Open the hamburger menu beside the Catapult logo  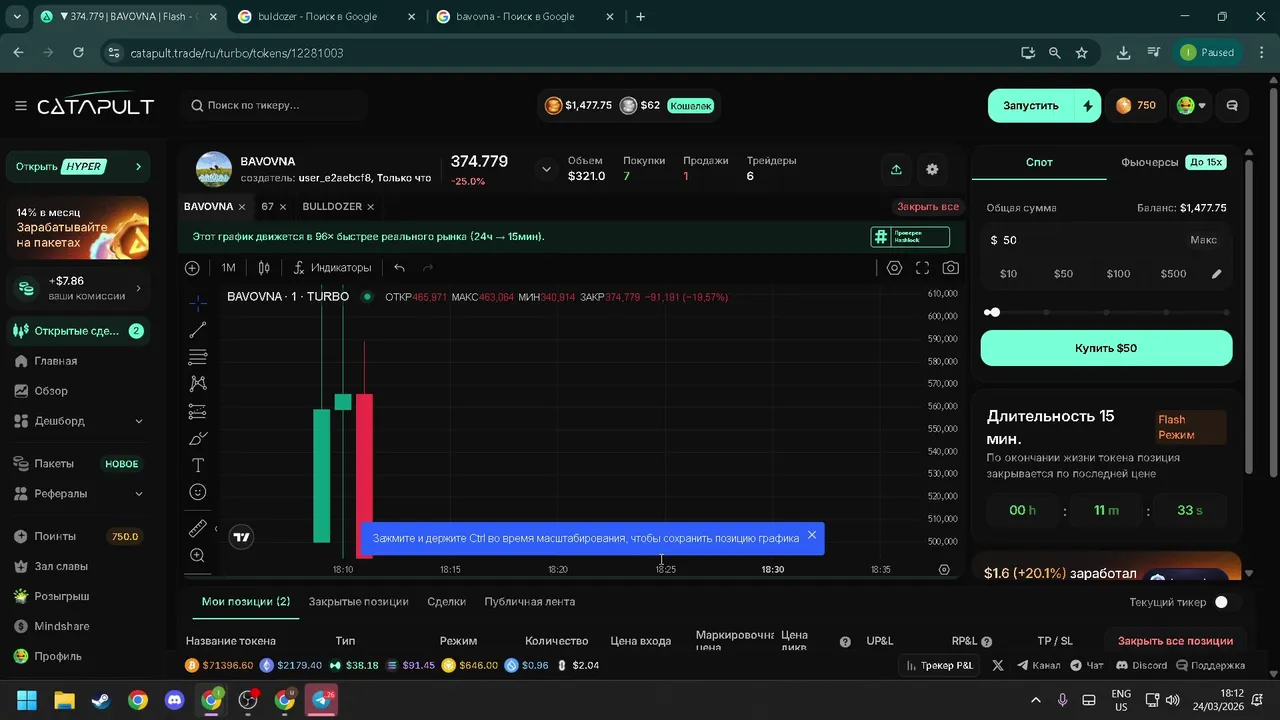(x=20, y=106)
